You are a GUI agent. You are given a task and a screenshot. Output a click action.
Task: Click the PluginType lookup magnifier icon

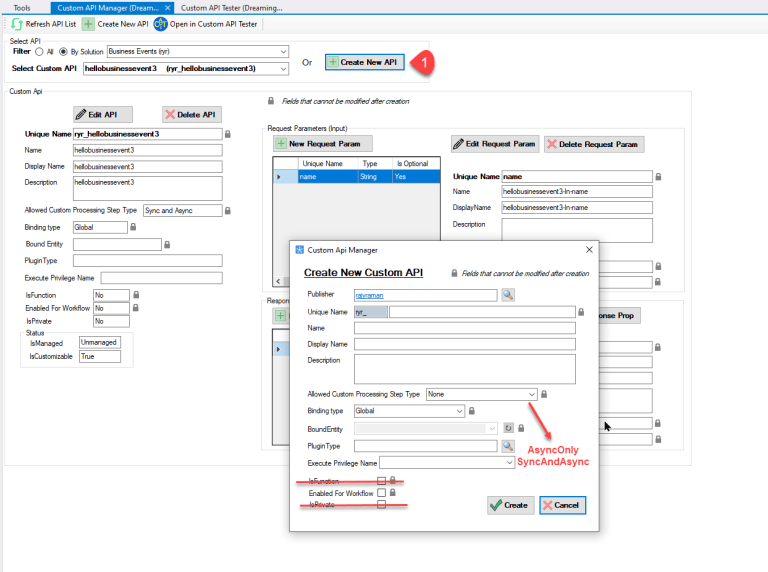[508, 446]
